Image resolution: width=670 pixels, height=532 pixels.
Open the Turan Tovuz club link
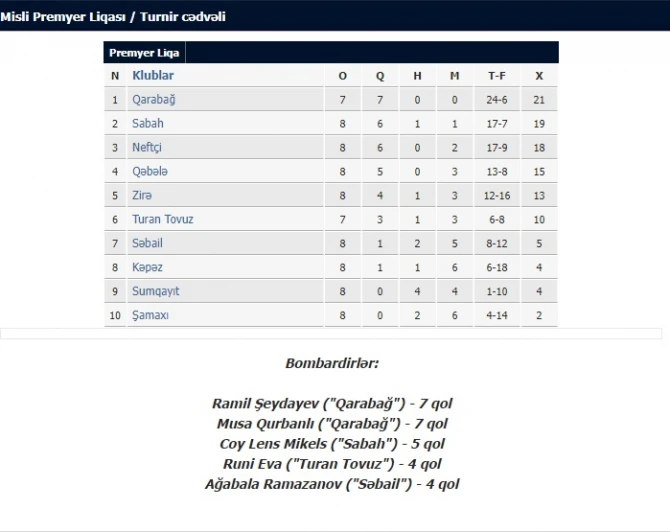[163, 219]
